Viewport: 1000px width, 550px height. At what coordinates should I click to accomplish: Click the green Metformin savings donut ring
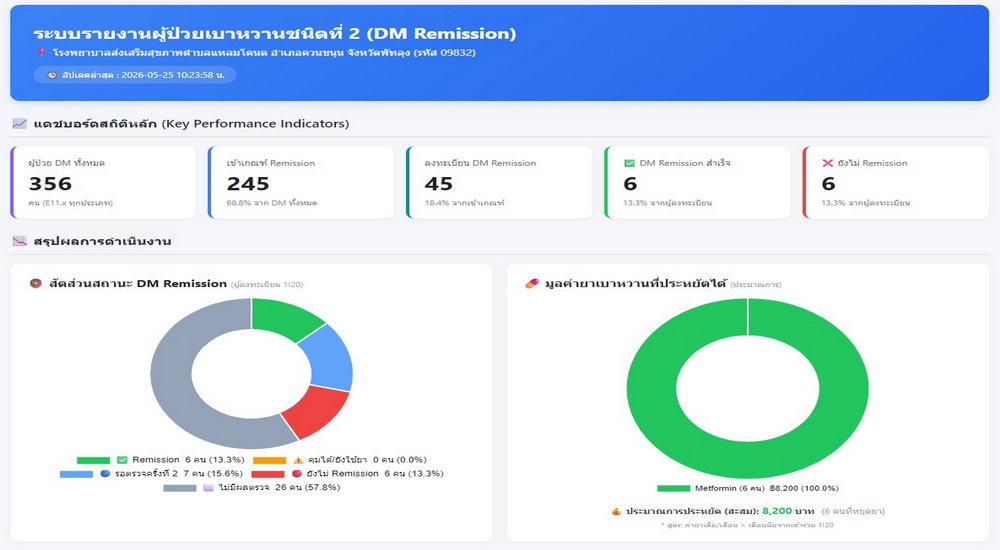click(651, 388)
